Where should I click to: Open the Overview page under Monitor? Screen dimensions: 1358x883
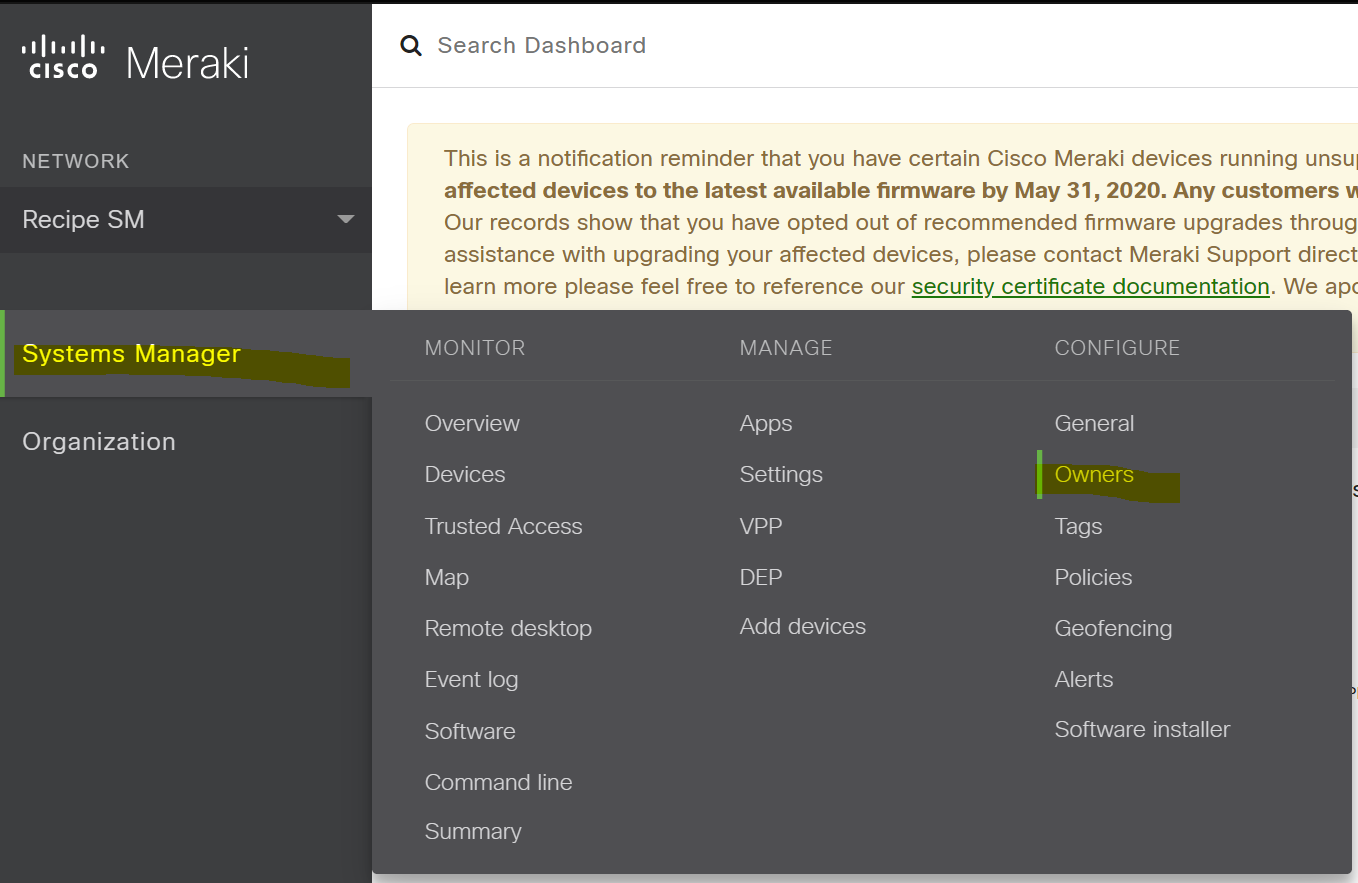[472, 423]
